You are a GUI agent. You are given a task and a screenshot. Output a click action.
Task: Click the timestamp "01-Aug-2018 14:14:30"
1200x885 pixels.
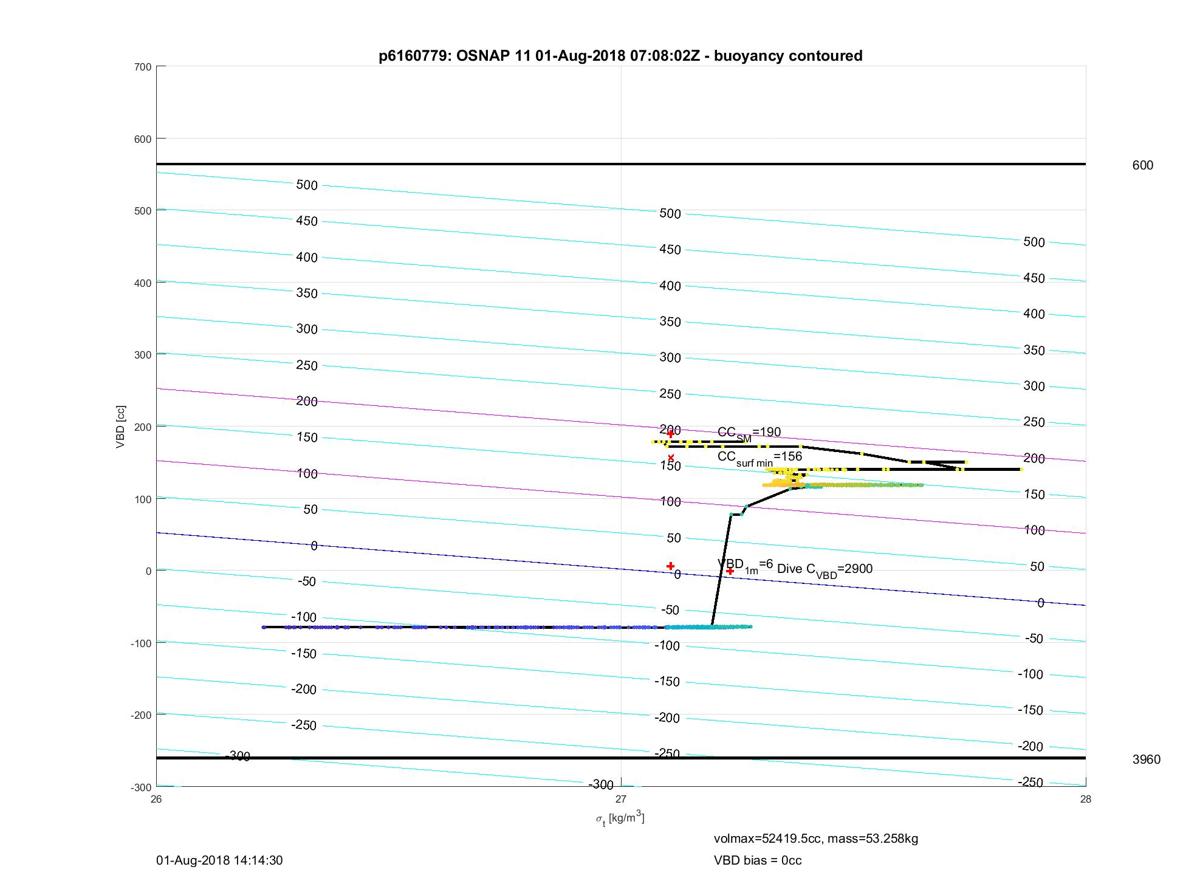(x=219, y=860)
